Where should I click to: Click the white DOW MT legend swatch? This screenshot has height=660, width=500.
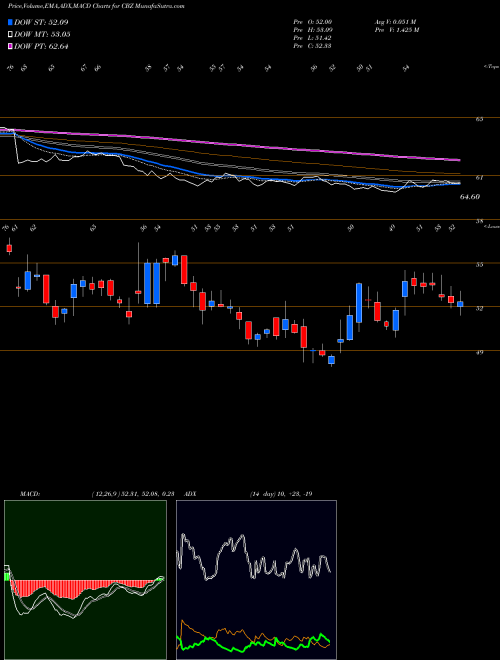11,35
